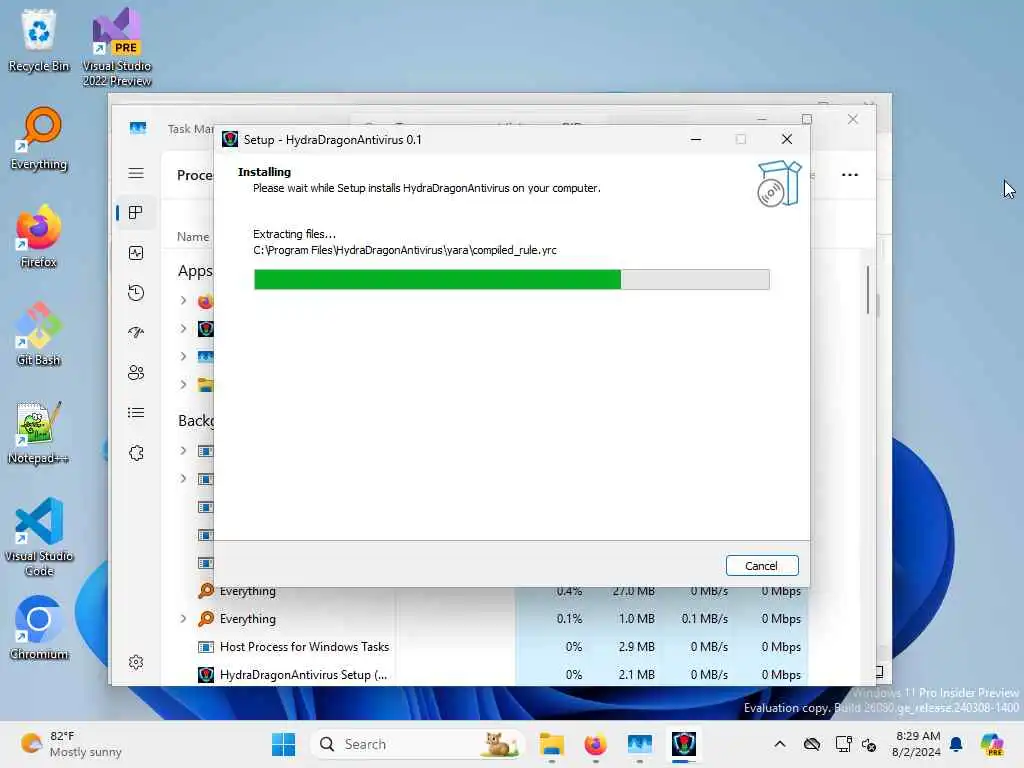Select Host Process for Windows Tasks row
Screen dimensions: 1024x768
tap(491, 647)
